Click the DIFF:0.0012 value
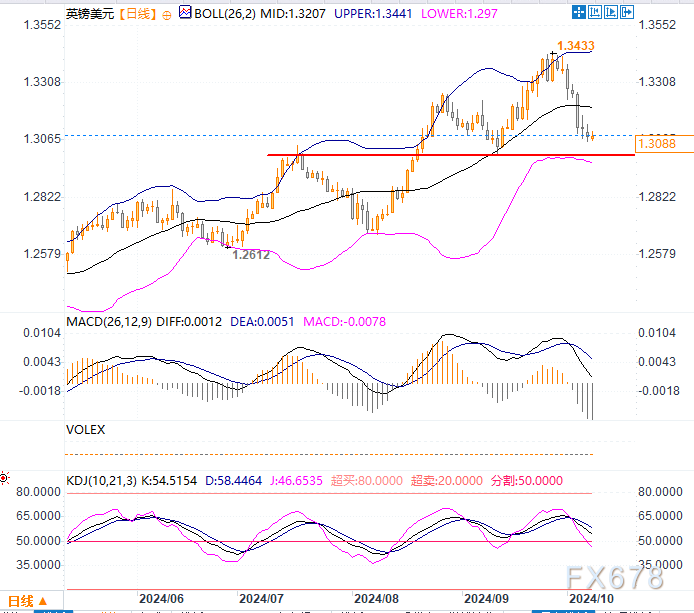This screenshot has height=613, width=694. point(189,322)
